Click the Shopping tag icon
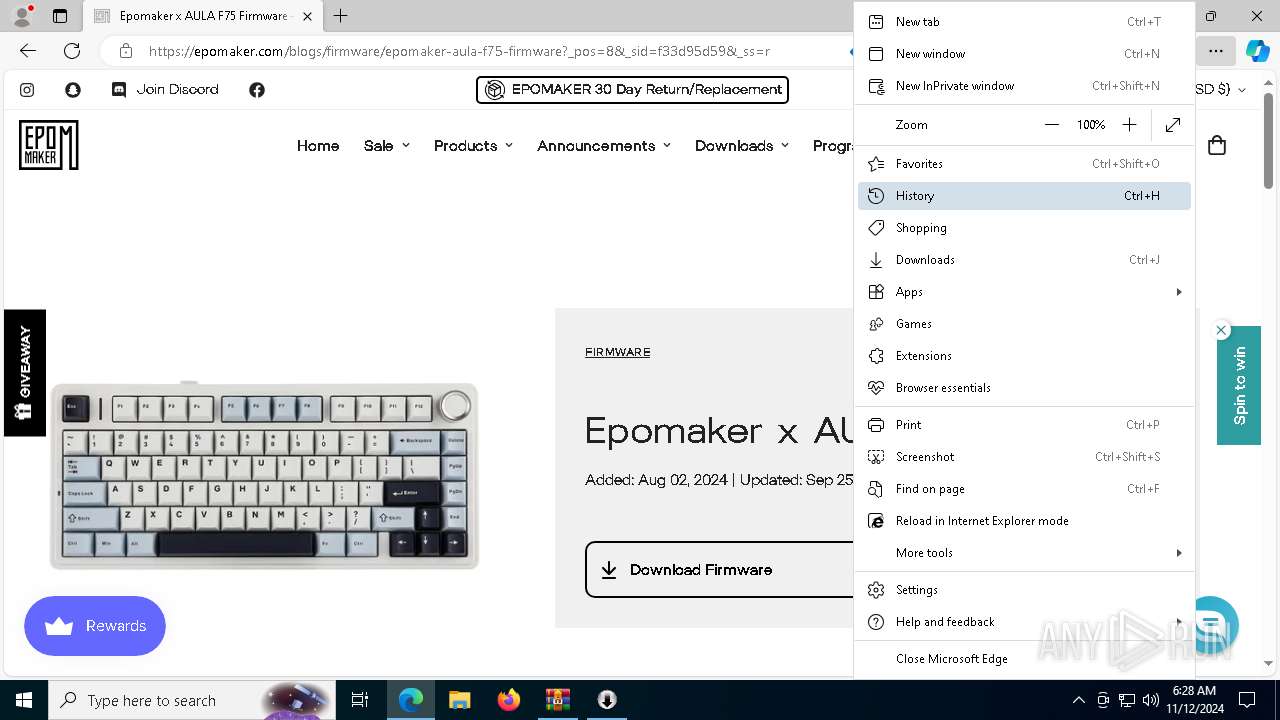 (876, 228)
